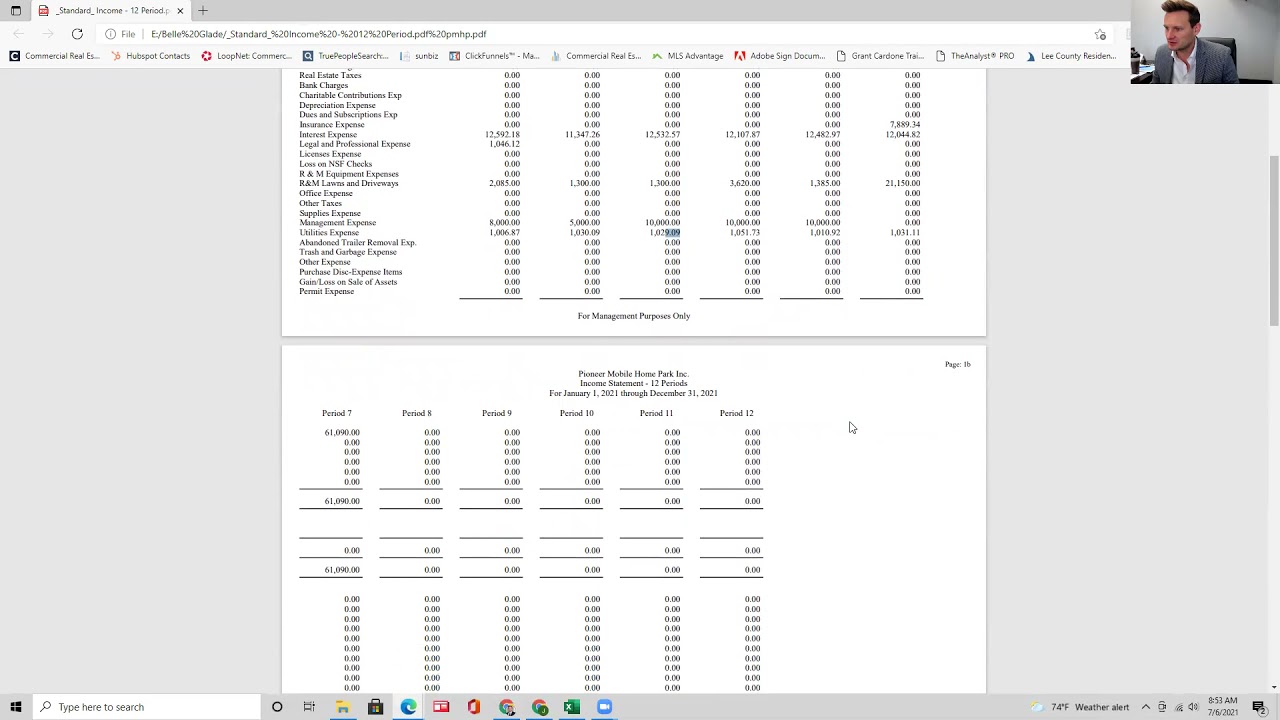Open Excel from taskbar
This screenshot has width=1280, height=720.
tap(571, 707)
